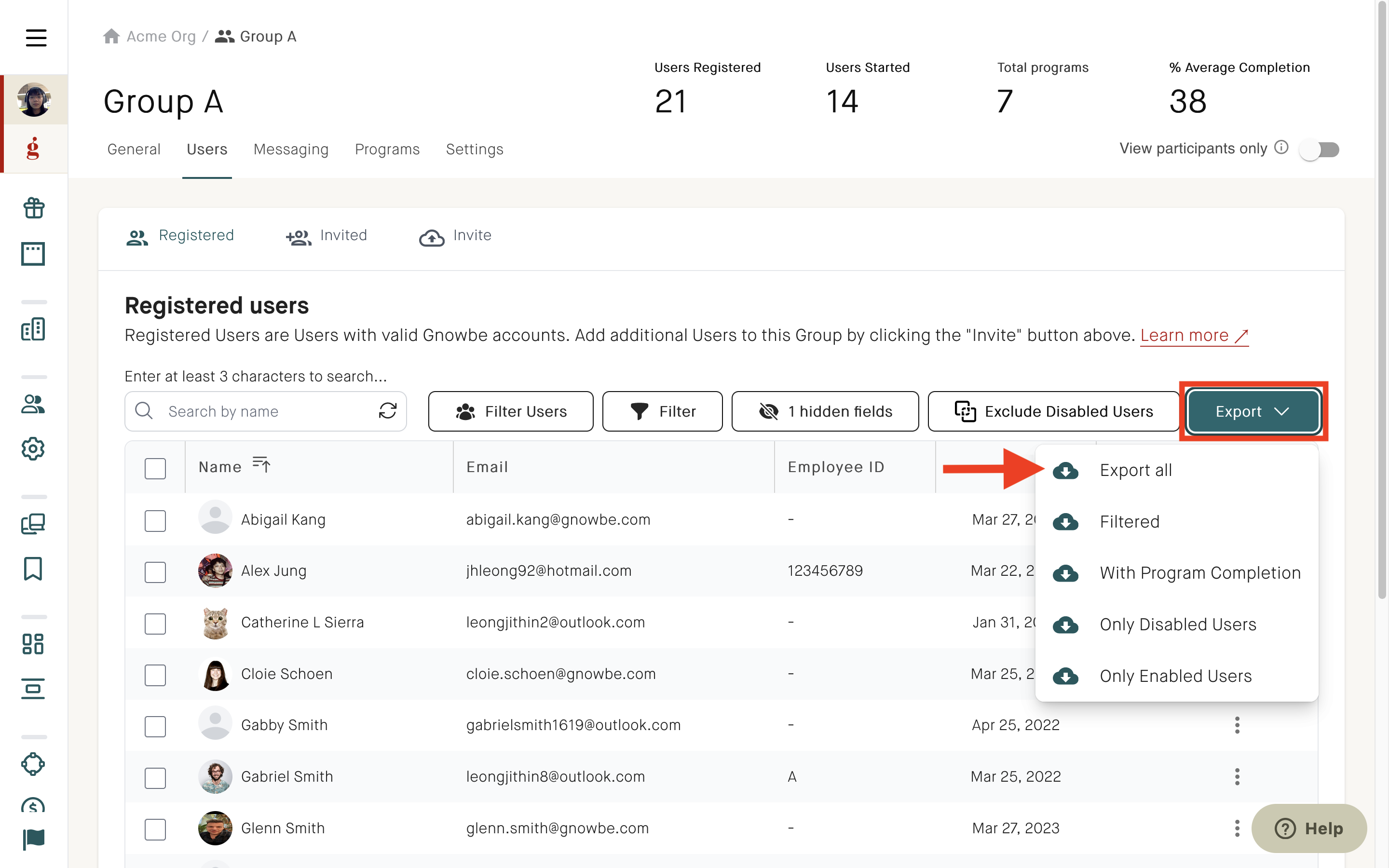The height and width of the screenshot is (868, 1389).
Task: Click the refresh icon in search box
Action: click(388, 411)
